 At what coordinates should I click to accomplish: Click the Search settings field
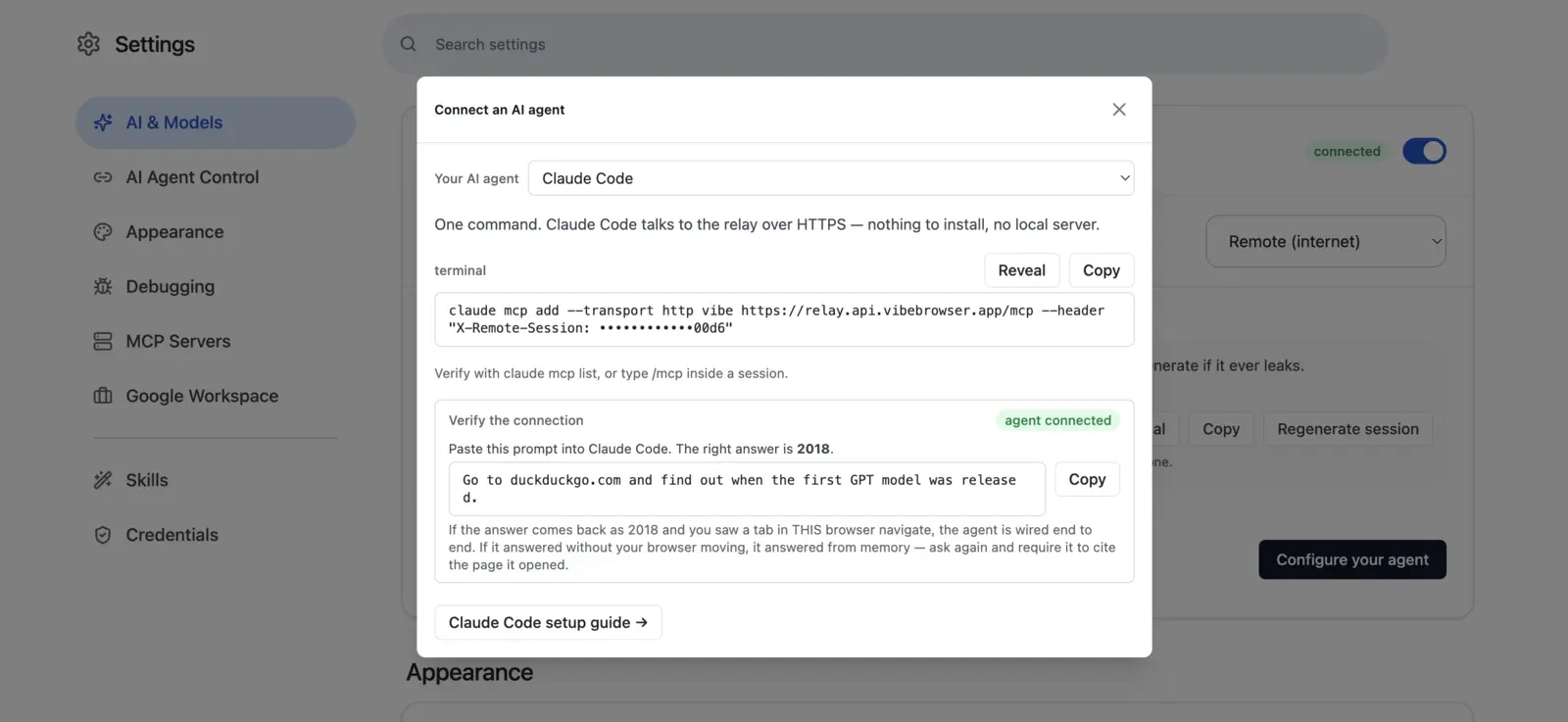885,44
